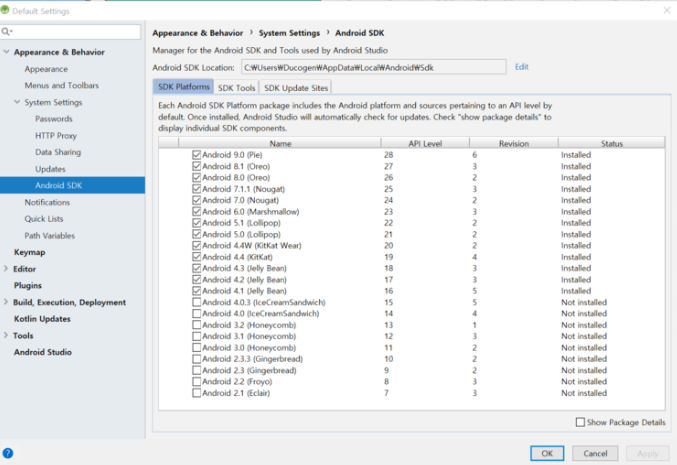Open HTTP Proxy settings
Screen dimensions: 677x465
point(56,136)
